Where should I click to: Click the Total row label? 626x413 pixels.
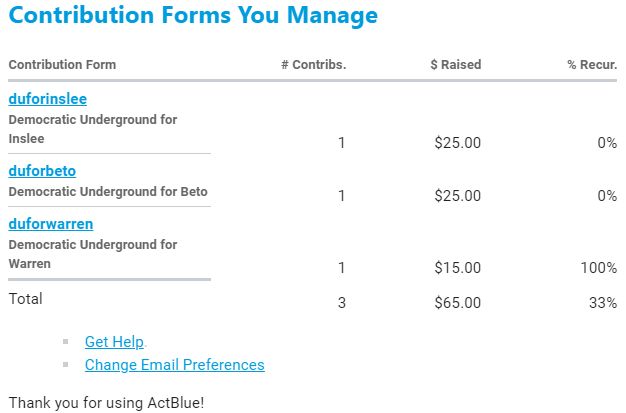(x=26, y=298)
